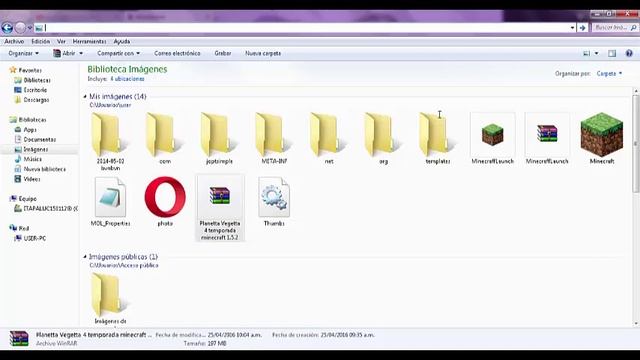Click the Nueva carpeta button
The height and width of the screenshot is (360, 640).
pos(263,53)
